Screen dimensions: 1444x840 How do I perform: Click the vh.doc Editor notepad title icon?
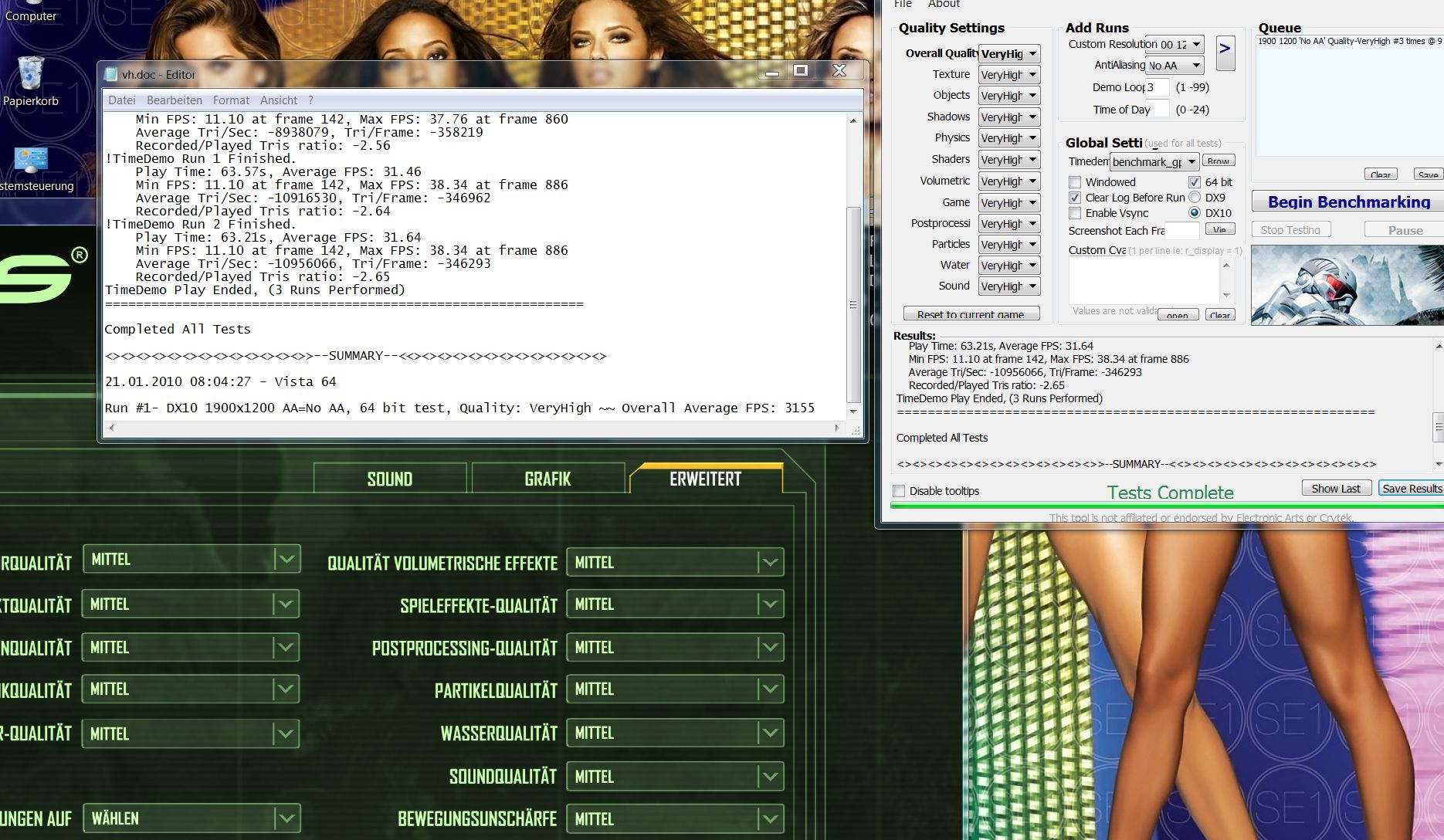coord(112,74)
